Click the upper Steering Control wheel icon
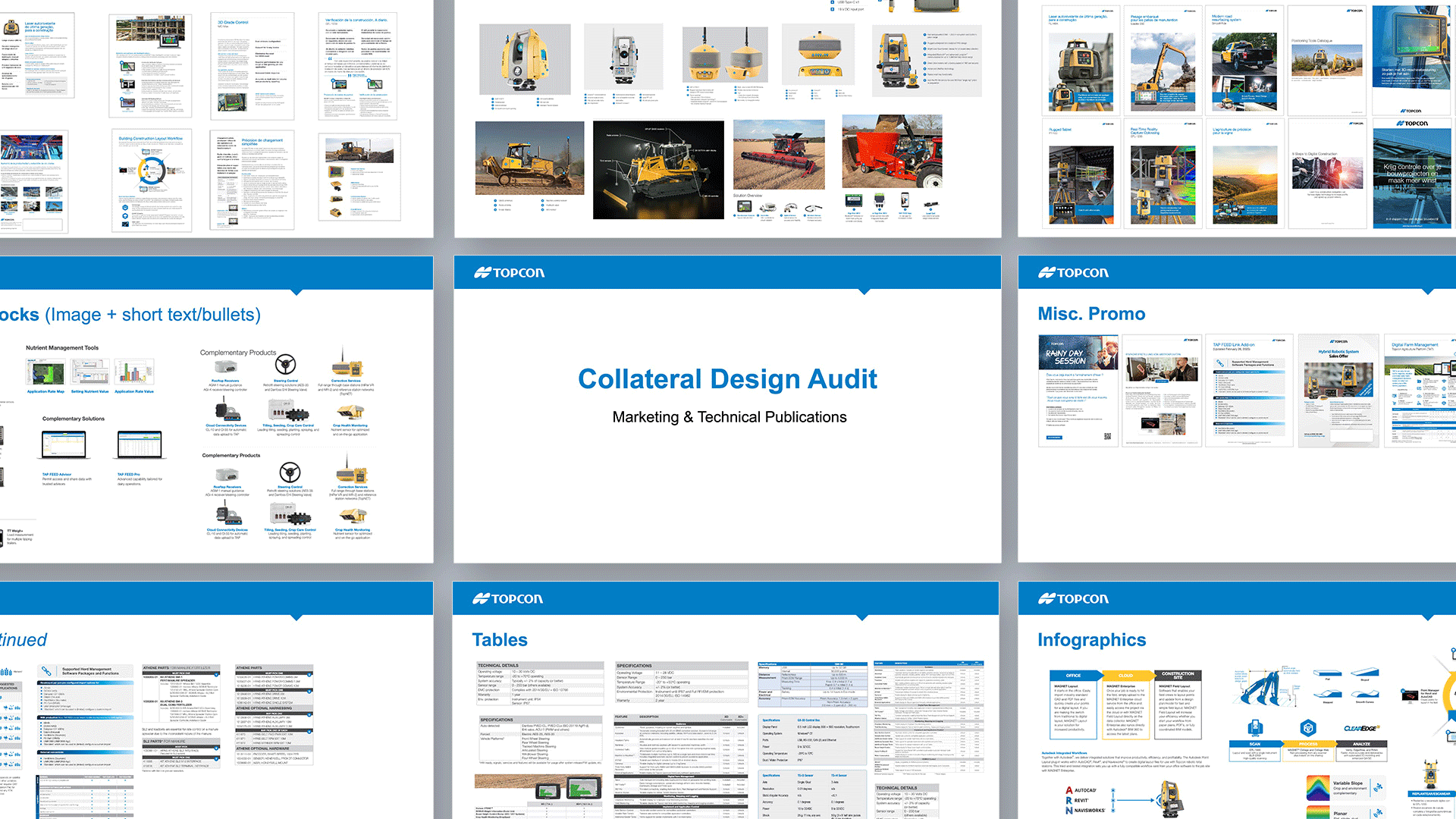This screenshot has width=1456, height=819. tap(285, 365)
